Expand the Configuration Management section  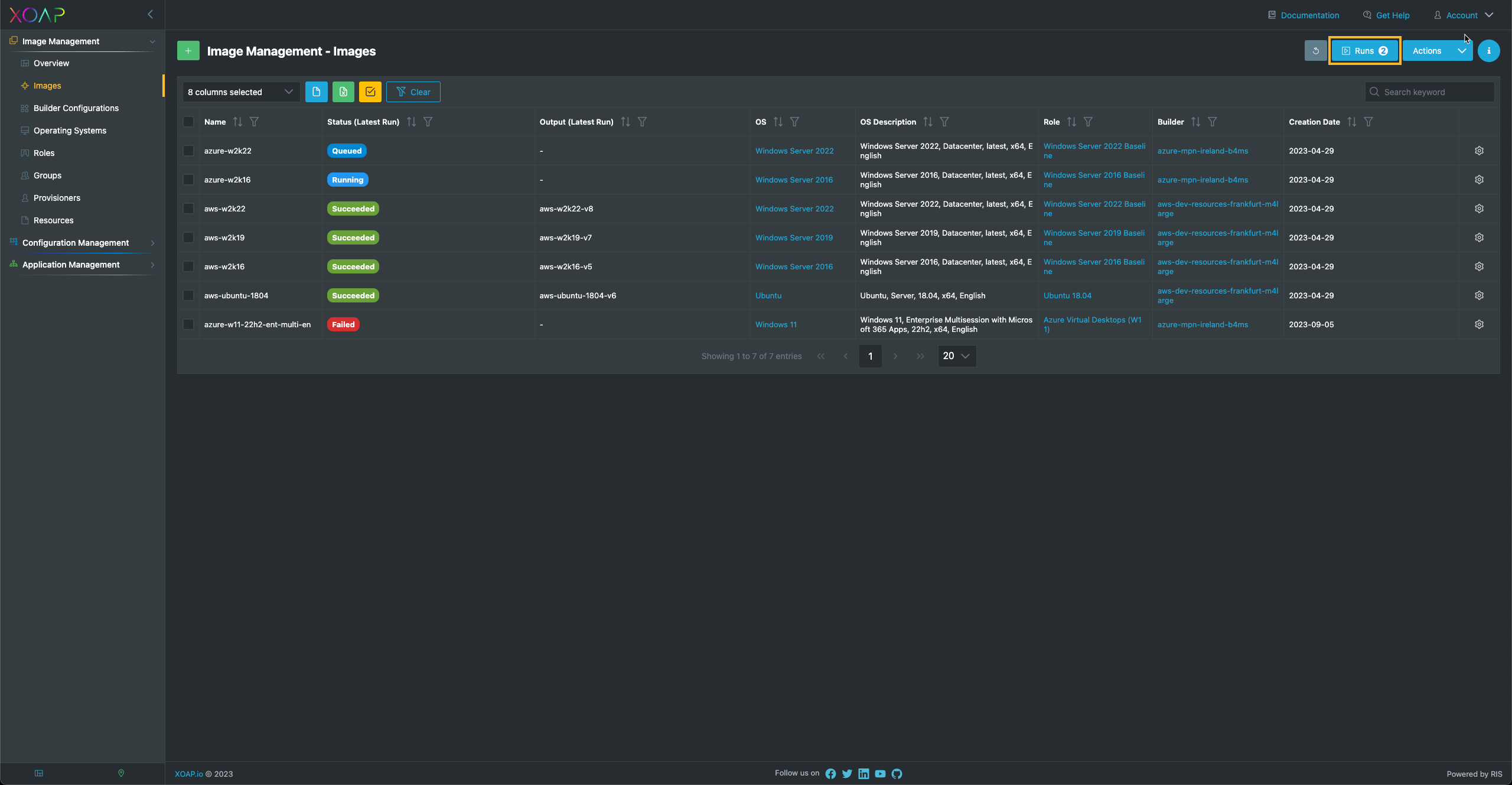click(x=83, y=243)
